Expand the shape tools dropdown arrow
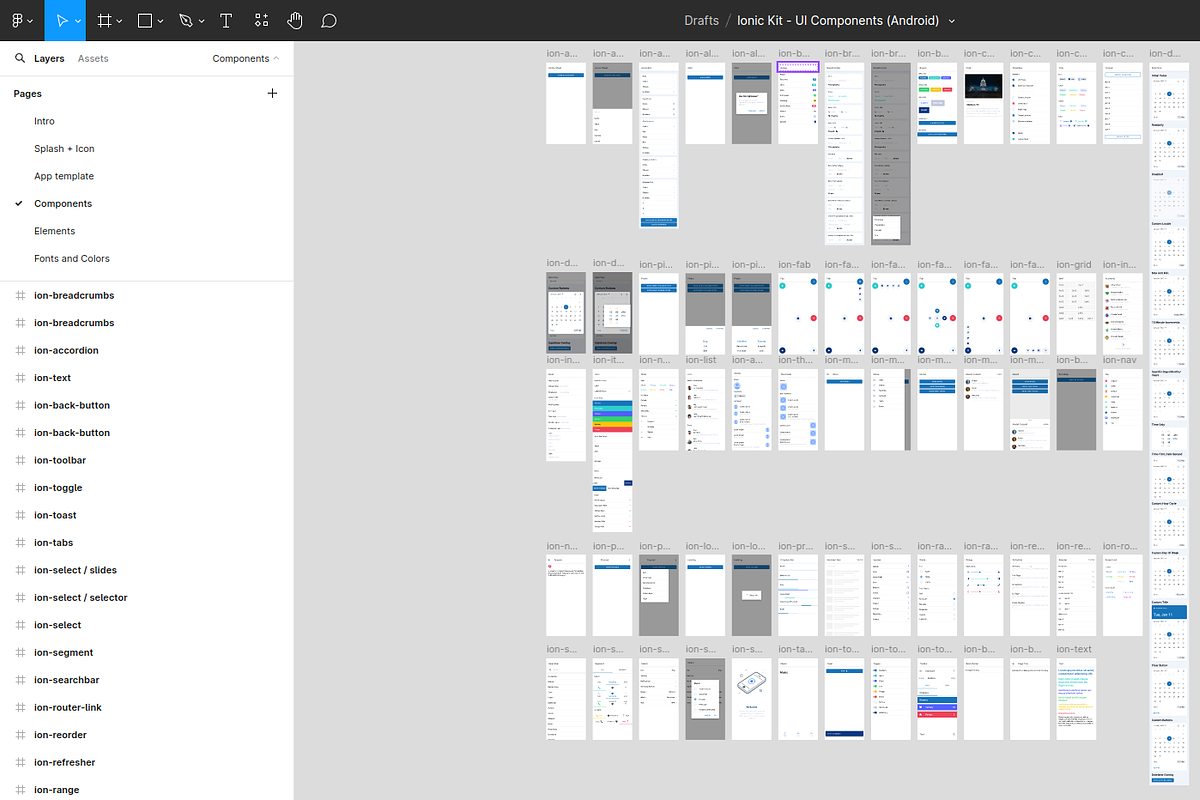This screenshot has height=800, width=1200. tap(162, 21)
